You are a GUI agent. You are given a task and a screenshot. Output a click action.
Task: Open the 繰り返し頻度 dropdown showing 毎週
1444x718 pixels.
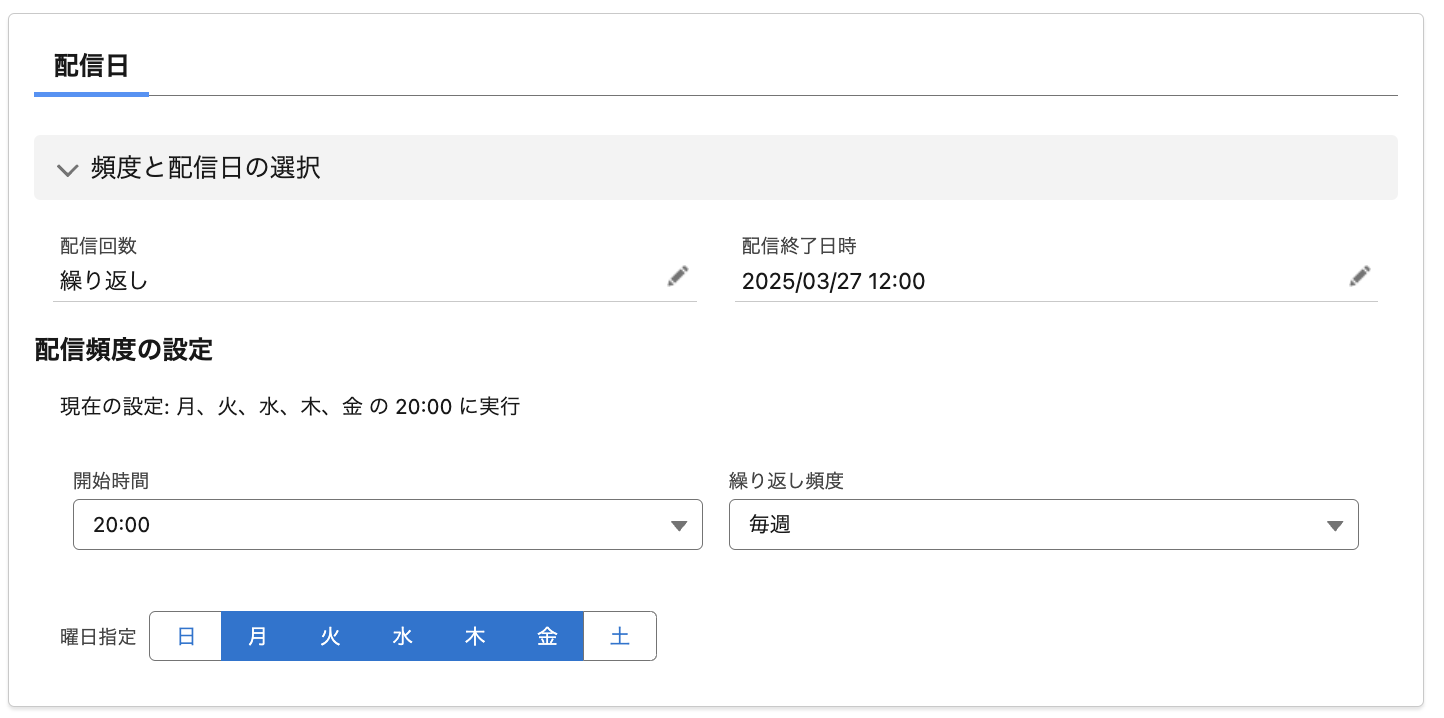coord(1043,525)
